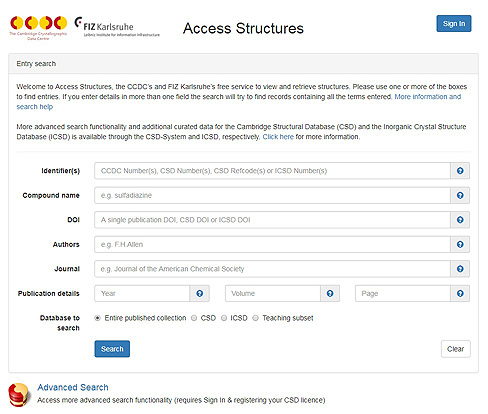Click the DOI field help icon
The height and width of the screenshot is (414, 488).
(460, 220)
